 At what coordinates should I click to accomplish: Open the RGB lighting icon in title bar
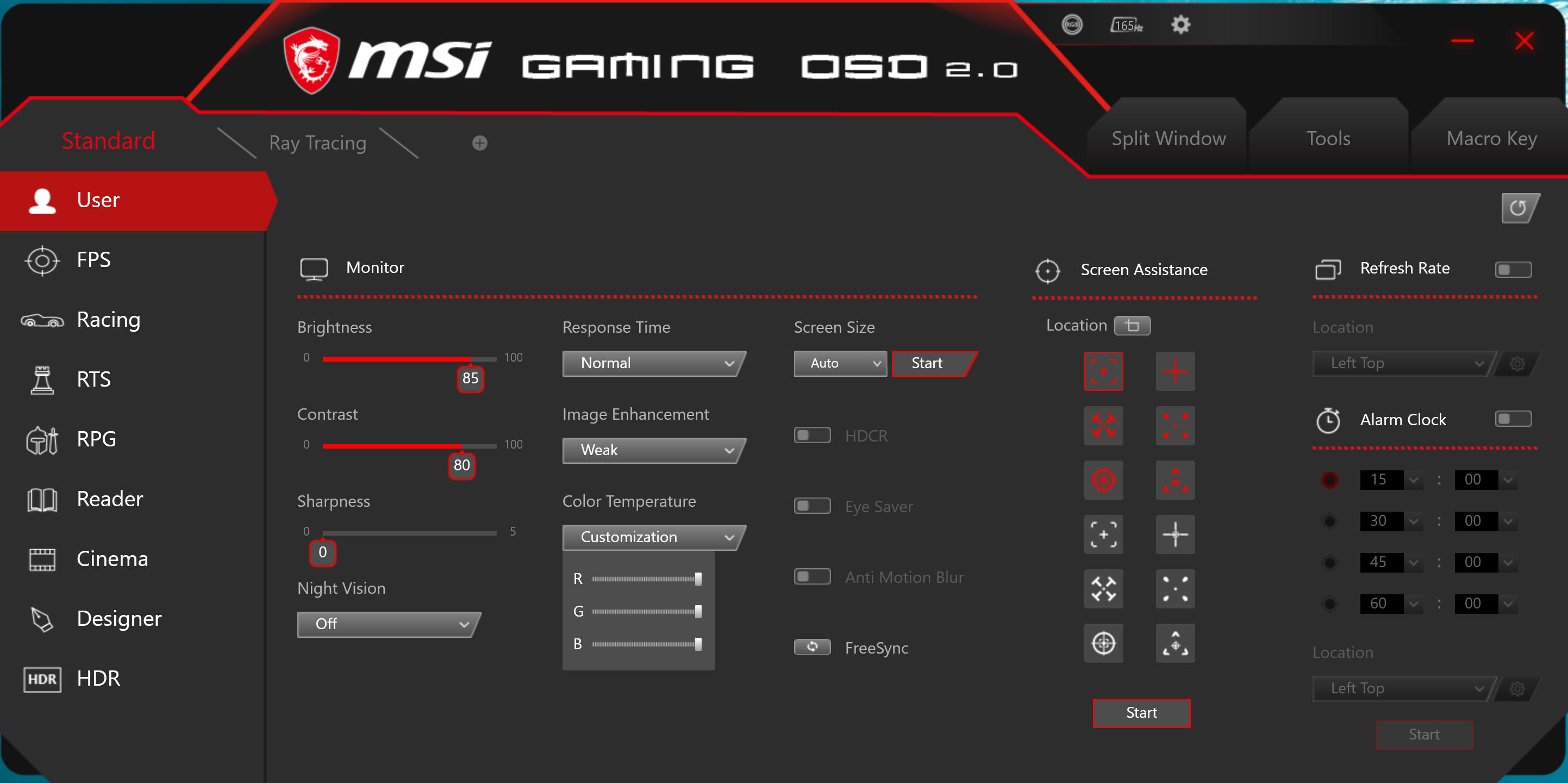pyautogui.click(x=1072, y=25)
